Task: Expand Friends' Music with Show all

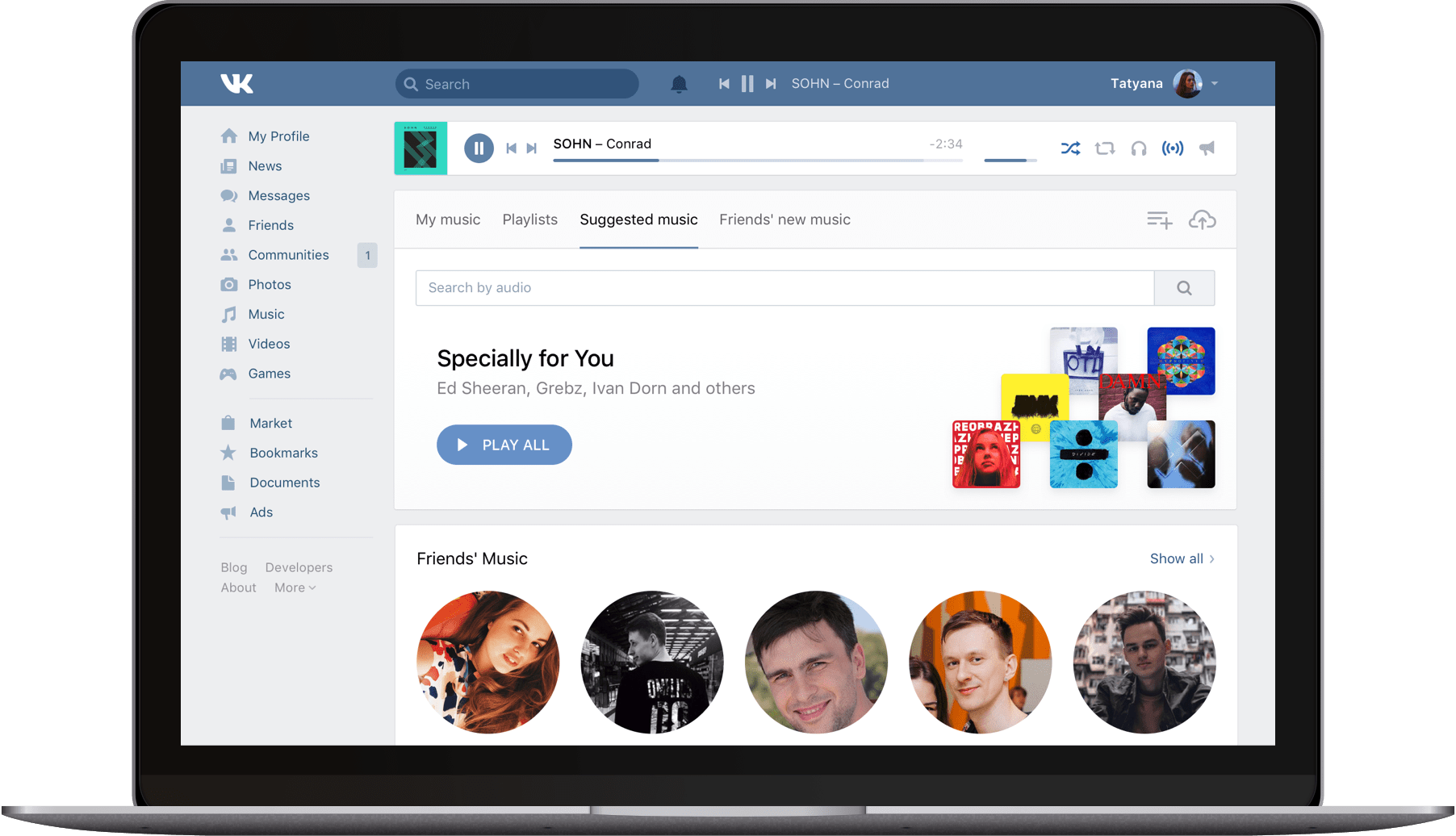Action: click(1182, 558)
